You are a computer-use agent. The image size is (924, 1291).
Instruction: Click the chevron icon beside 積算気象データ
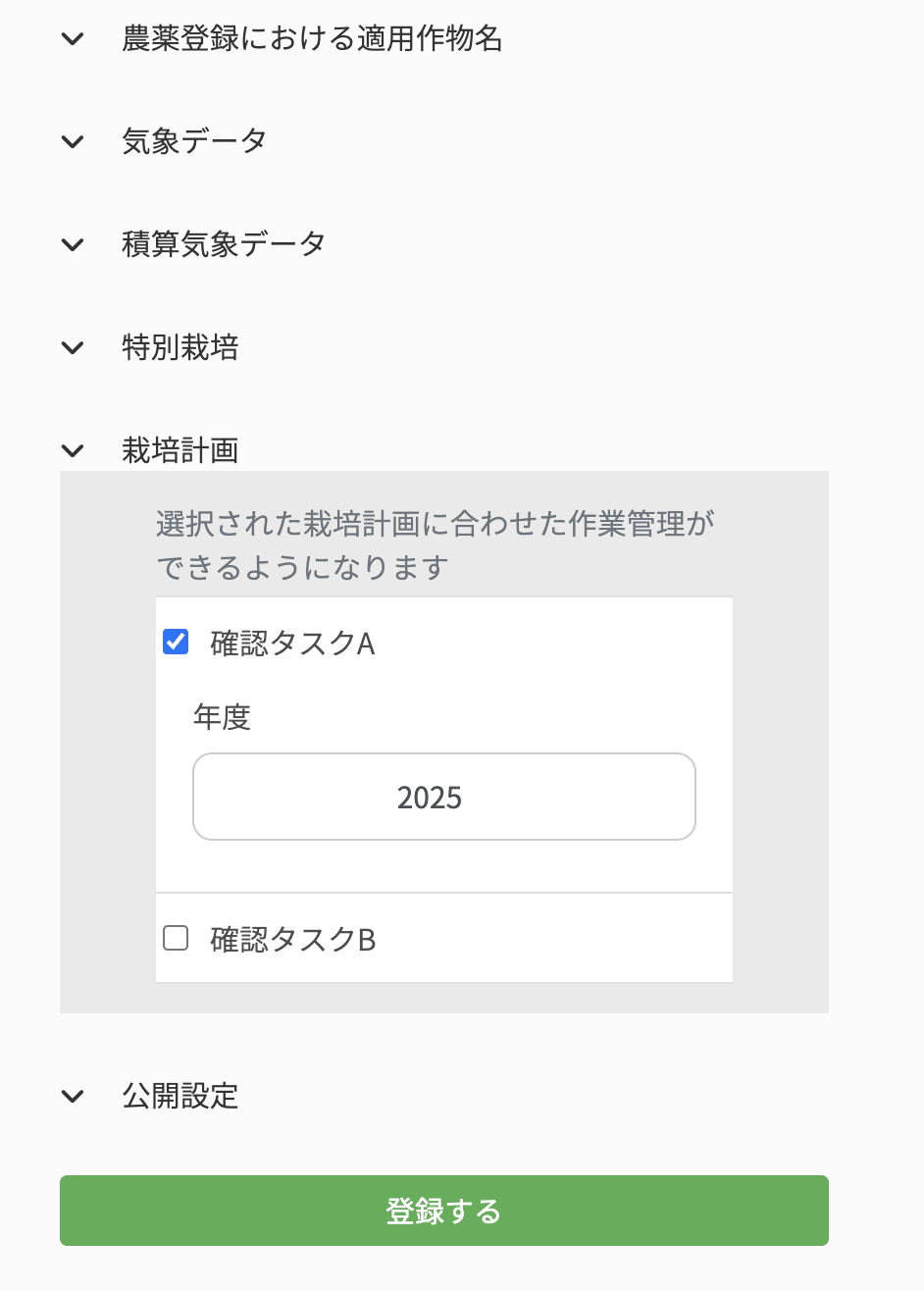click(73, 244)
